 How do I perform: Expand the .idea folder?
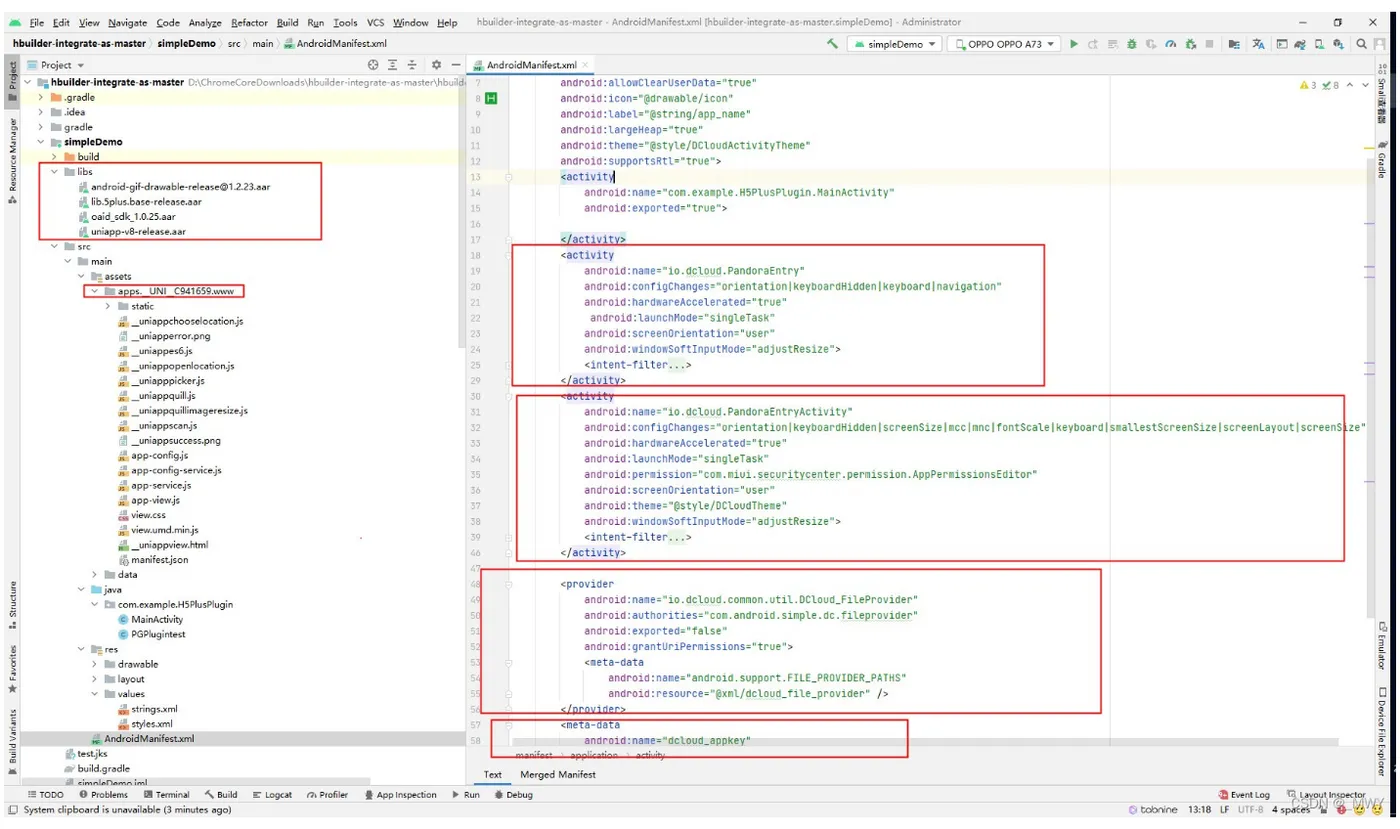[x=42, y=112]
